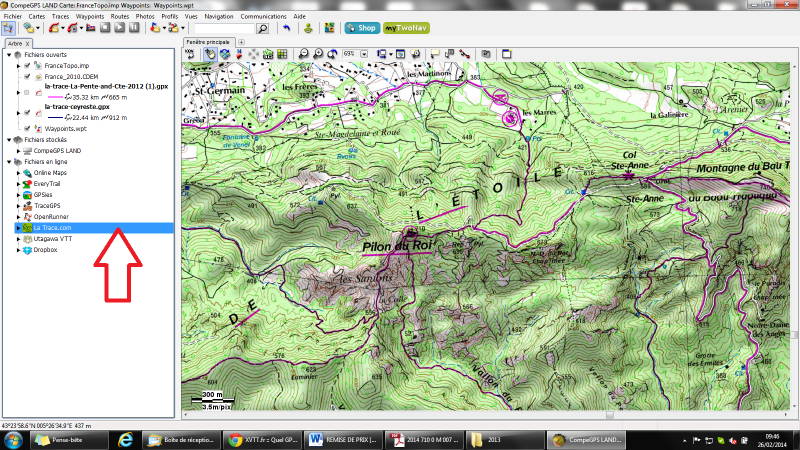
Task: Check the la-trace-La-Pente-and-Cte-2012 checkbox
Action: 27,92
